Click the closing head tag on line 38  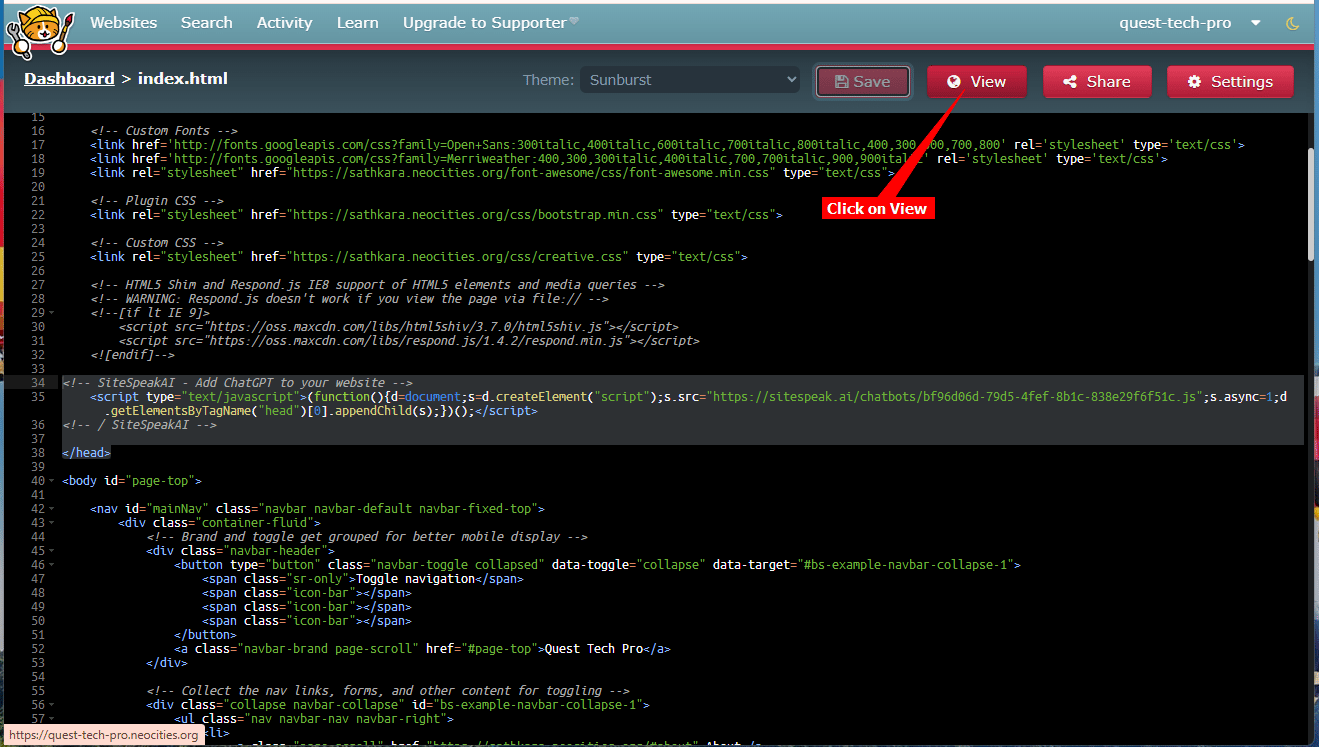[86, 453]
